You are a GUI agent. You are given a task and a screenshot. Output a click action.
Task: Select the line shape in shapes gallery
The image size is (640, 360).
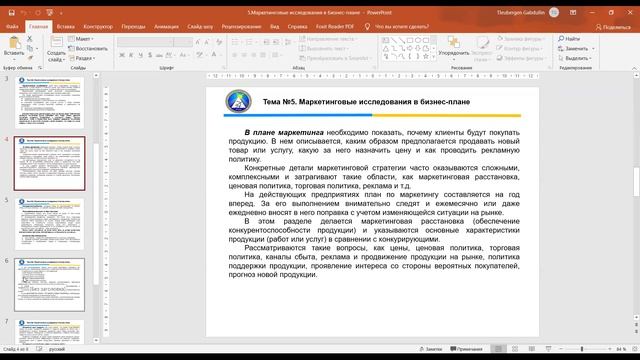(x=394, y=40)
